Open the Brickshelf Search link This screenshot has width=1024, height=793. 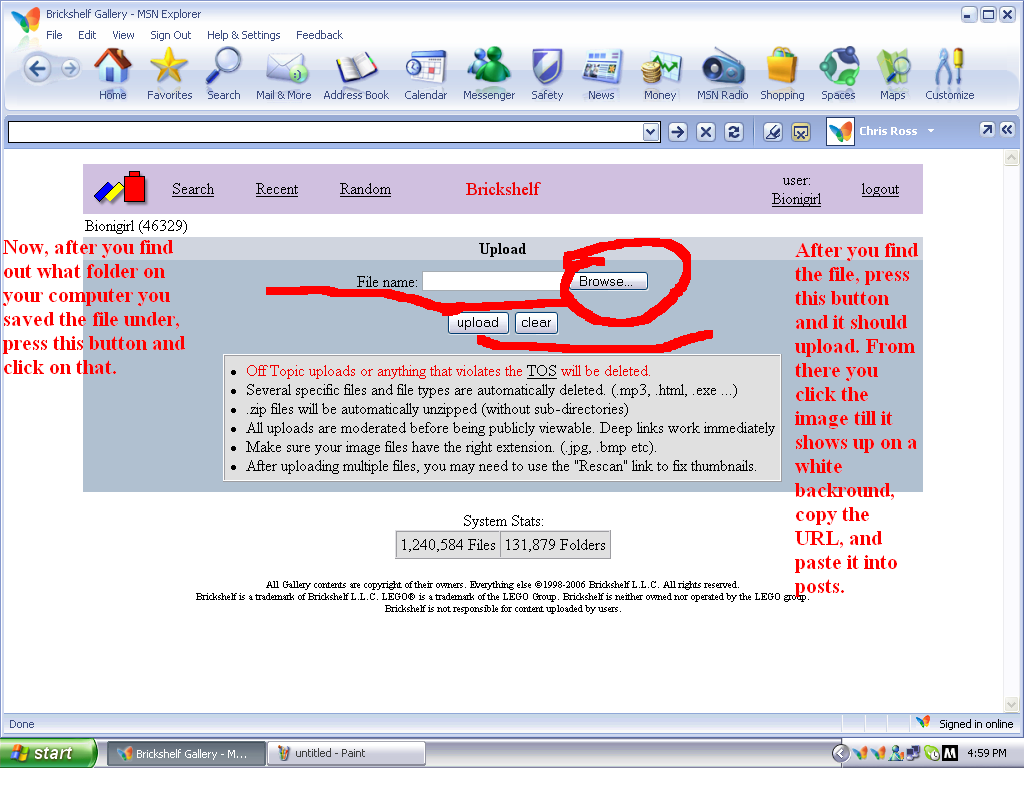coord(193,189)
